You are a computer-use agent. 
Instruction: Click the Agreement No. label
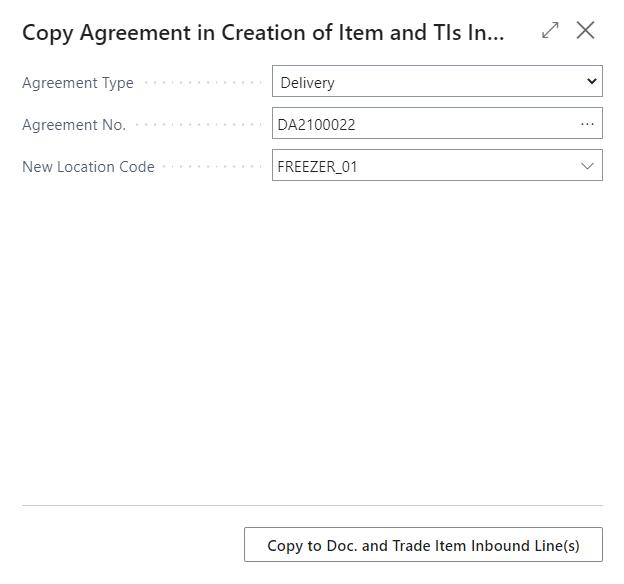(74, 125)
